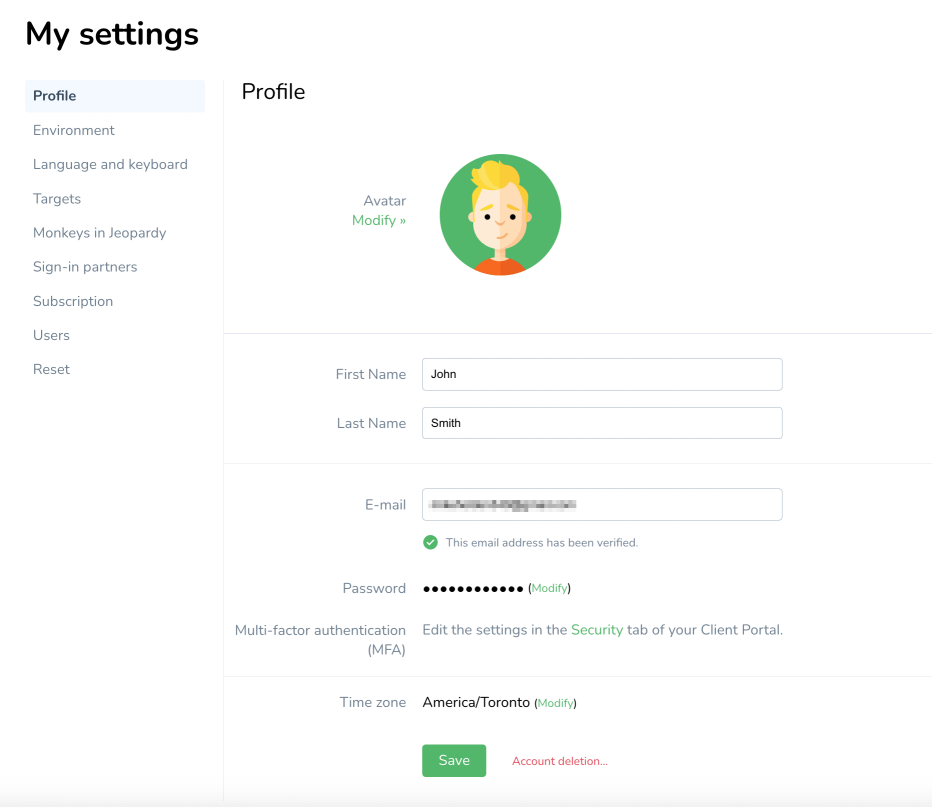932x807 pixels.
Task: Click into the E-mail field
Action: point(602,505)
